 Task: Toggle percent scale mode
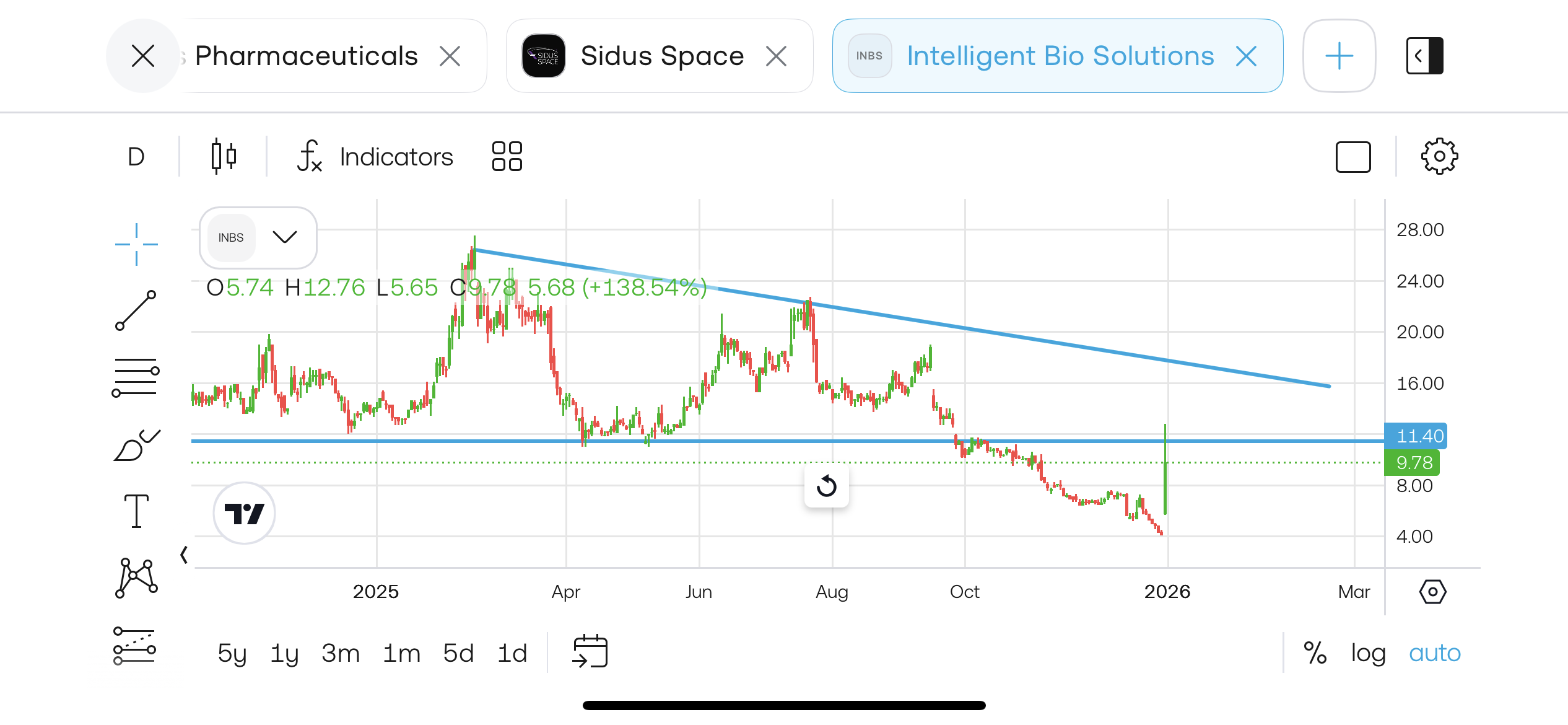(1315, 653)
